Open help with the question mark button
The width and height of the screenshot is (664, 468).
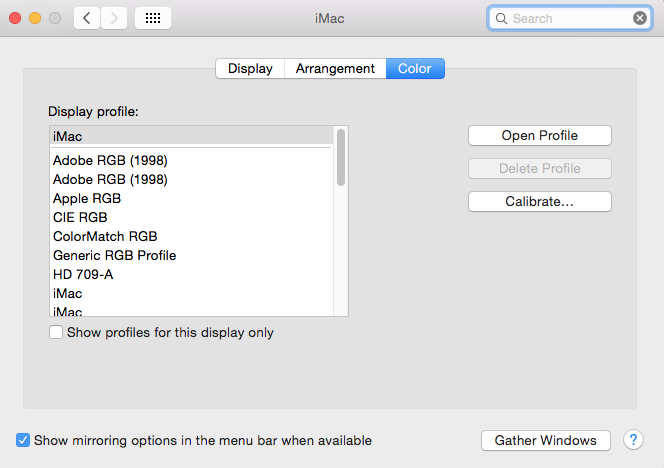click(633, 440)
